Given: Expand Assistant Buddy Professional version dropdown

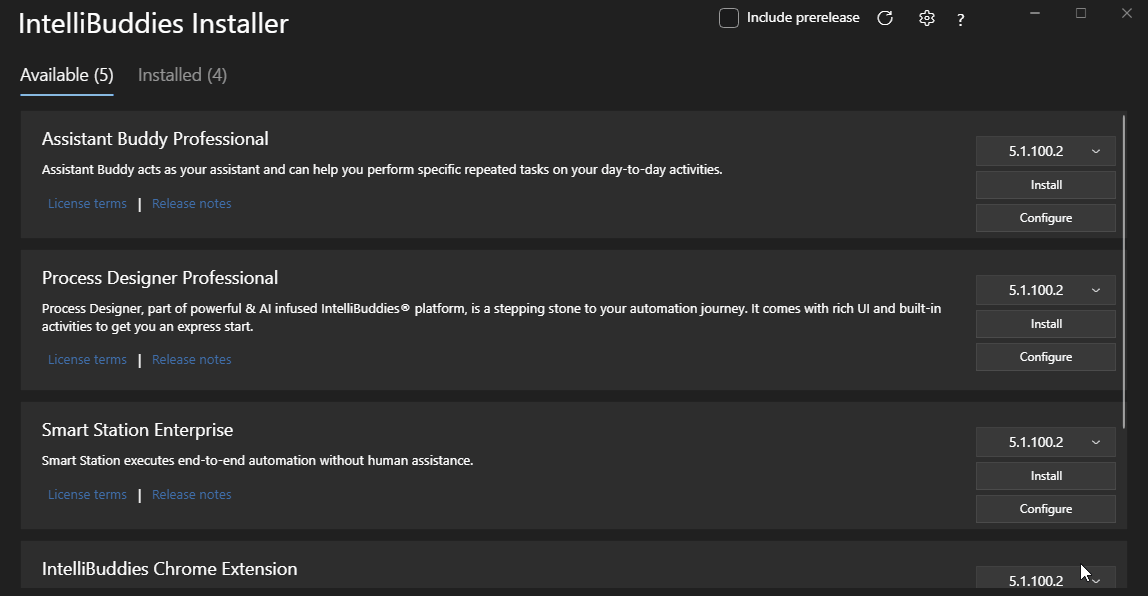Looking at the screenshot, I should [1046, 151].
